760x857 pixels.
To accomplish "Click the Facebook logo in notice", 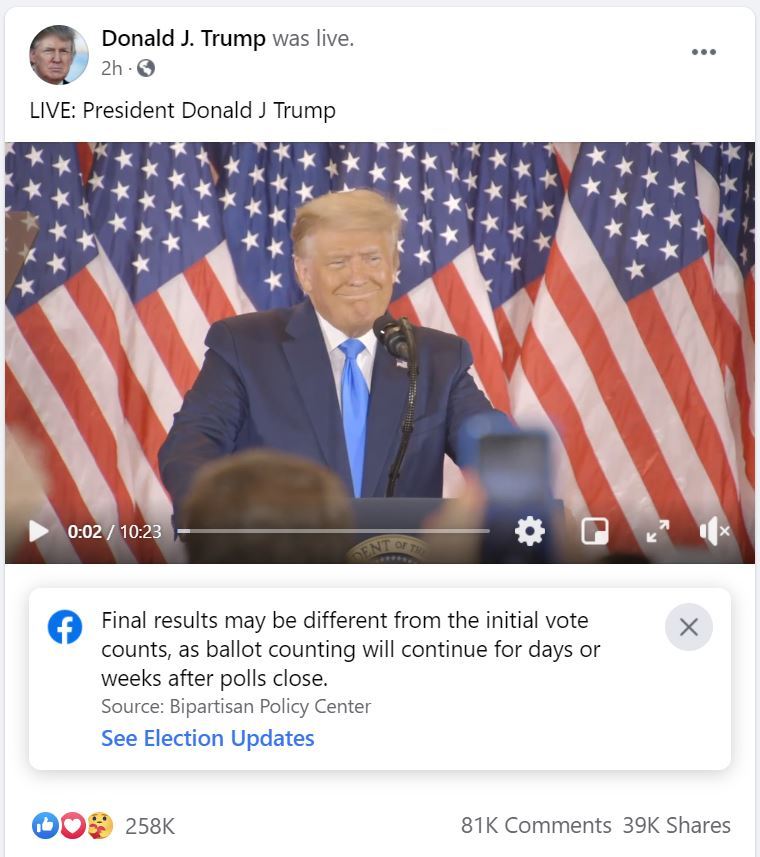I will (x=65, y=626).
